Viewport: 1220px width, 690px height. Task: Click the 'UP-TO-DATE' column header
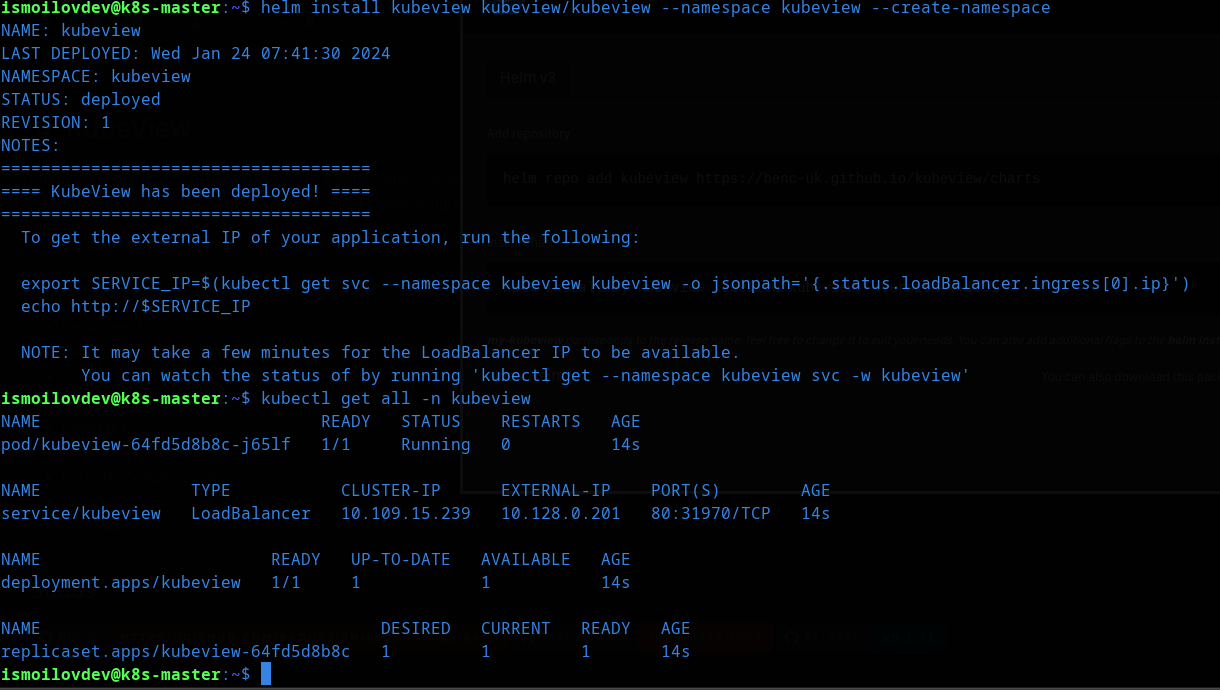coord(401,560)
